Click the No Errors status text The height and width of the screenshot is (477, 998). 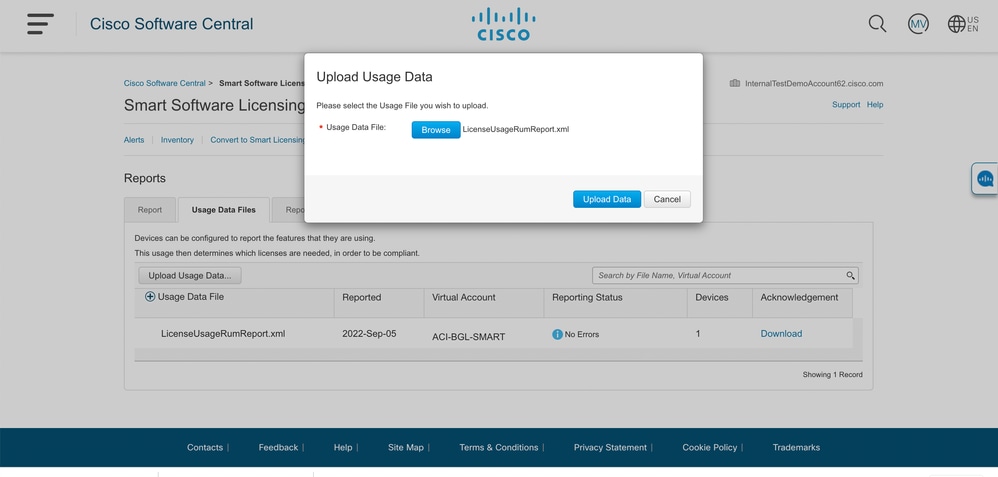tap(582, 334)
